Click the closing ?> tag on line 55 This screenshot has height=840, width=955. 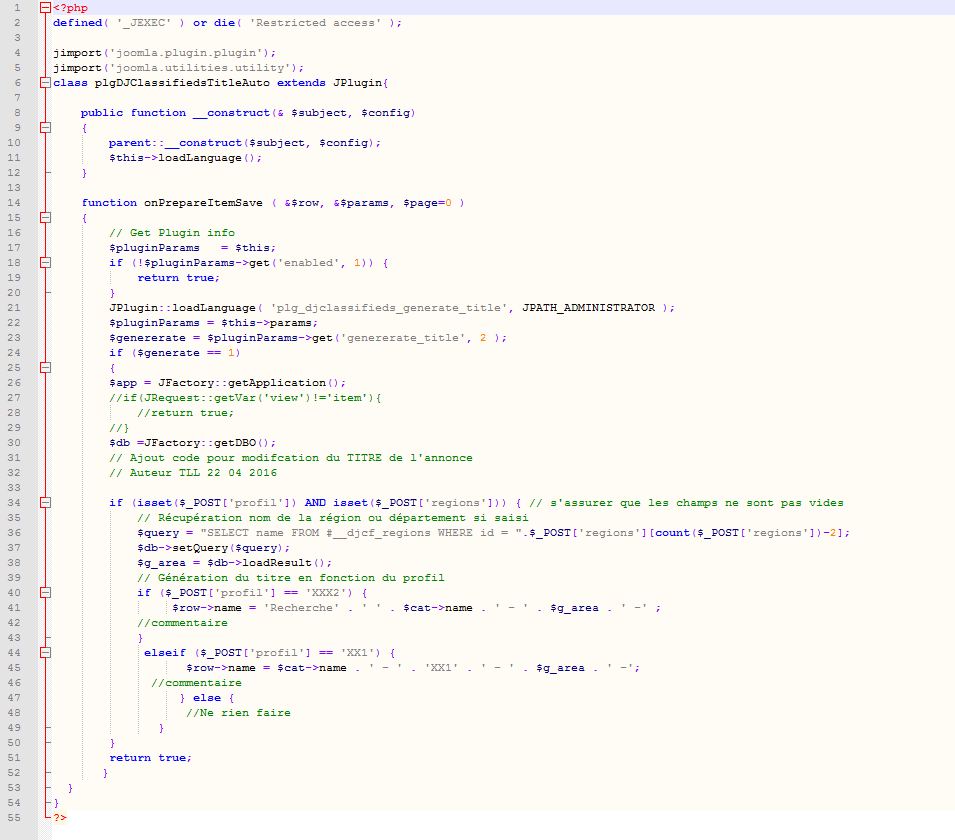pyautogui.click(x=60, y=817)
